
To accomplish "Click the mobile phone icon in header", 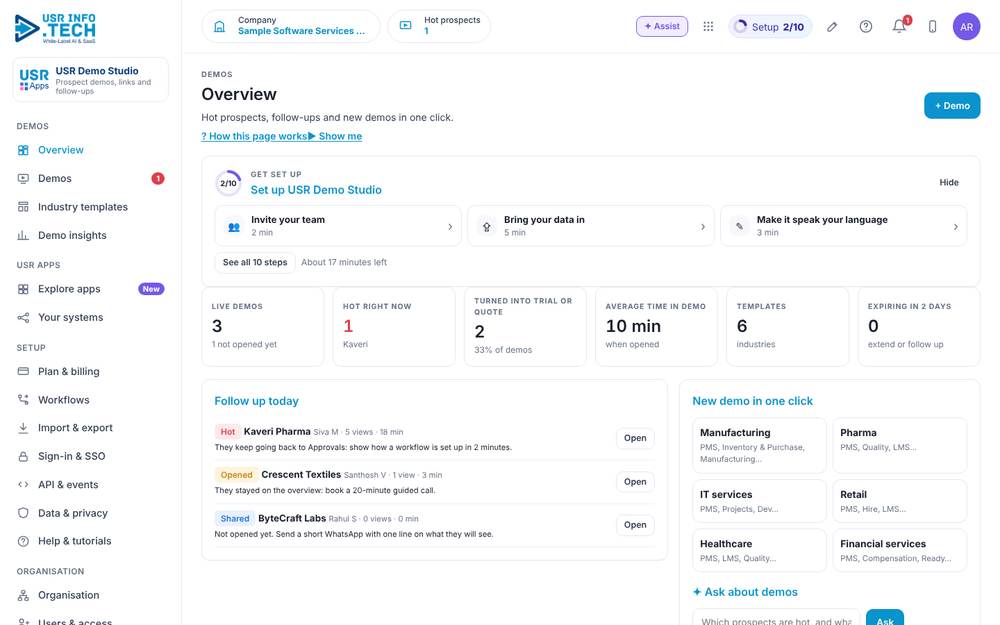I will pyautogui.click(x=932, y=26).
